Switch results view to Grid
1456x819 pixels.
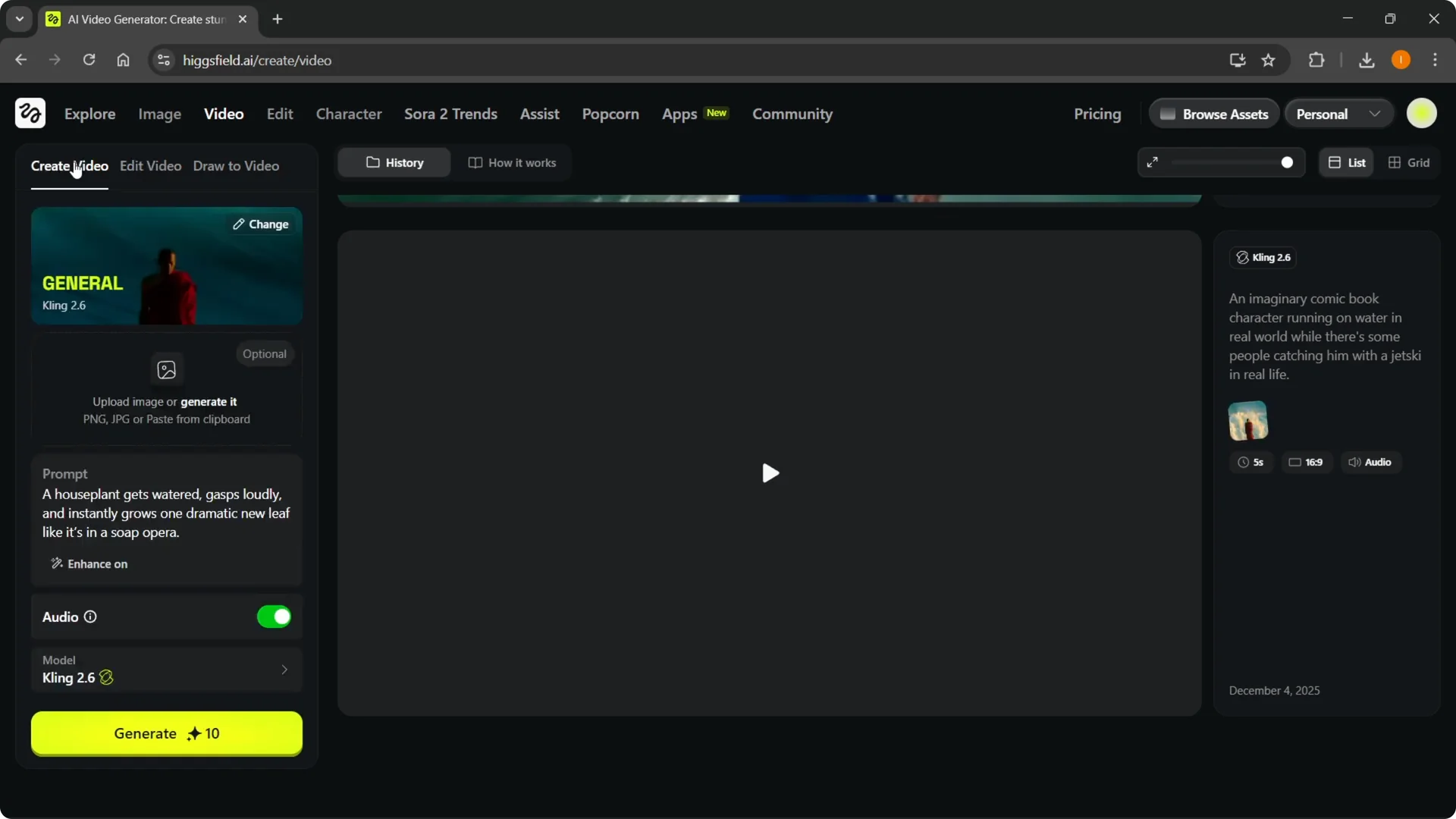[1409, 162]
